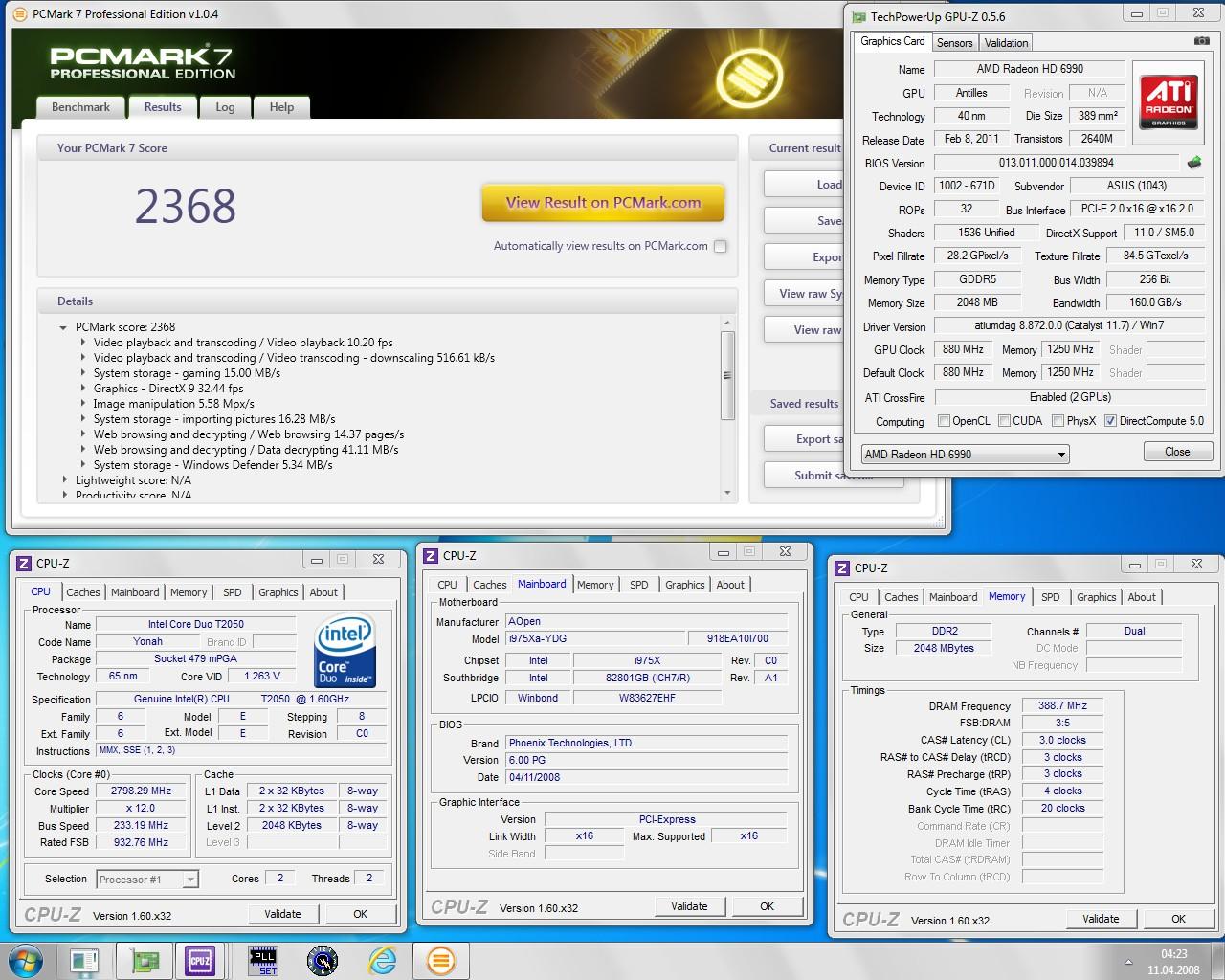
Task: Click the Mainboard CPU-Z window title icon
Action: (431, 555)
